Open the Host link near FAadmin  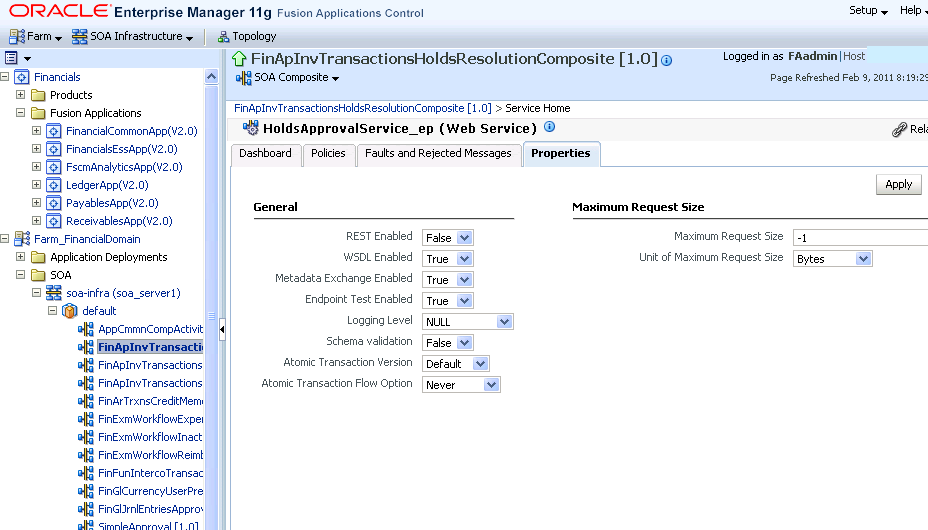pos(854,56)
